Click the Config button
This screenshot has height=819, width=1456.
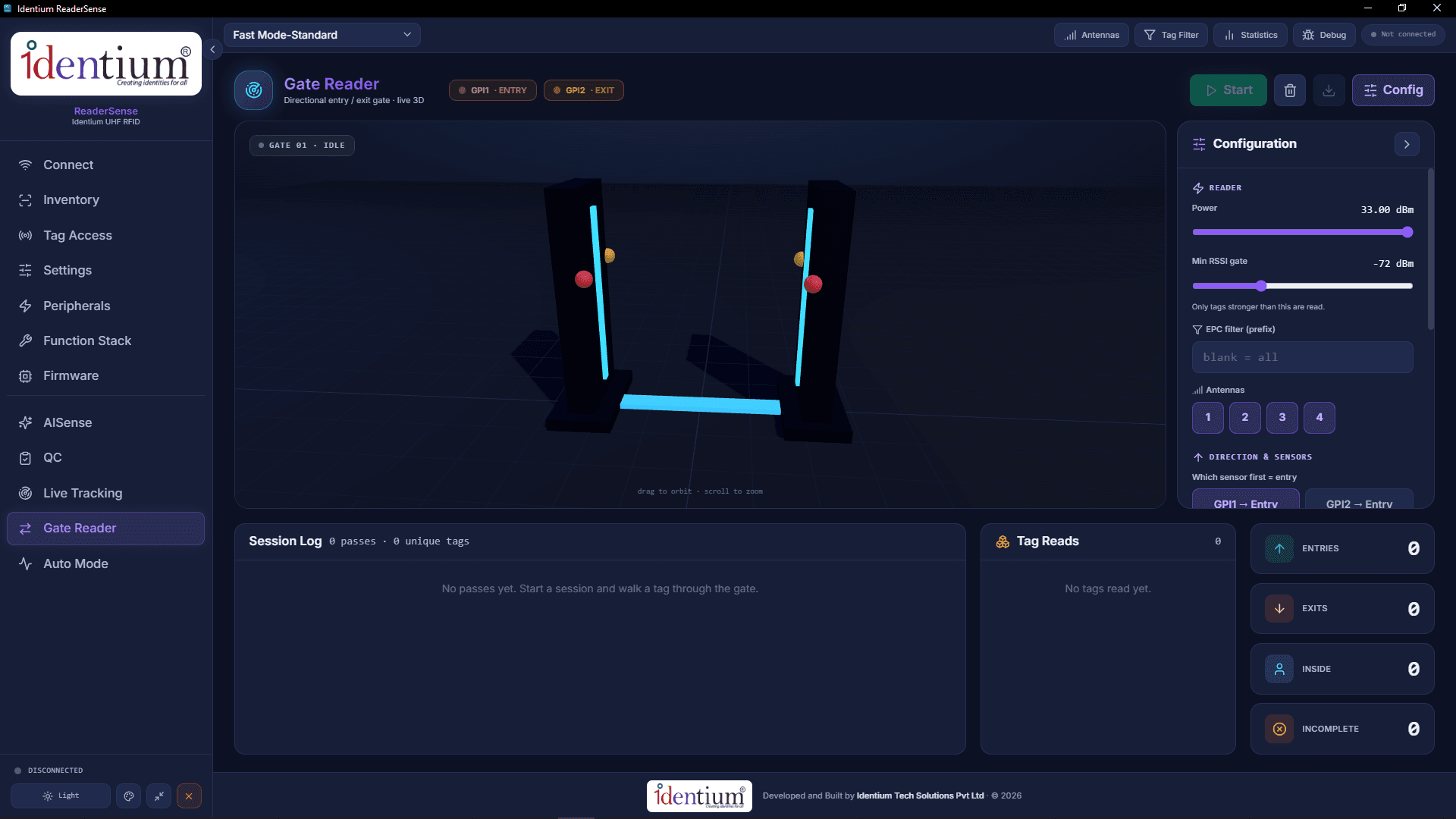click(1393, 90)
